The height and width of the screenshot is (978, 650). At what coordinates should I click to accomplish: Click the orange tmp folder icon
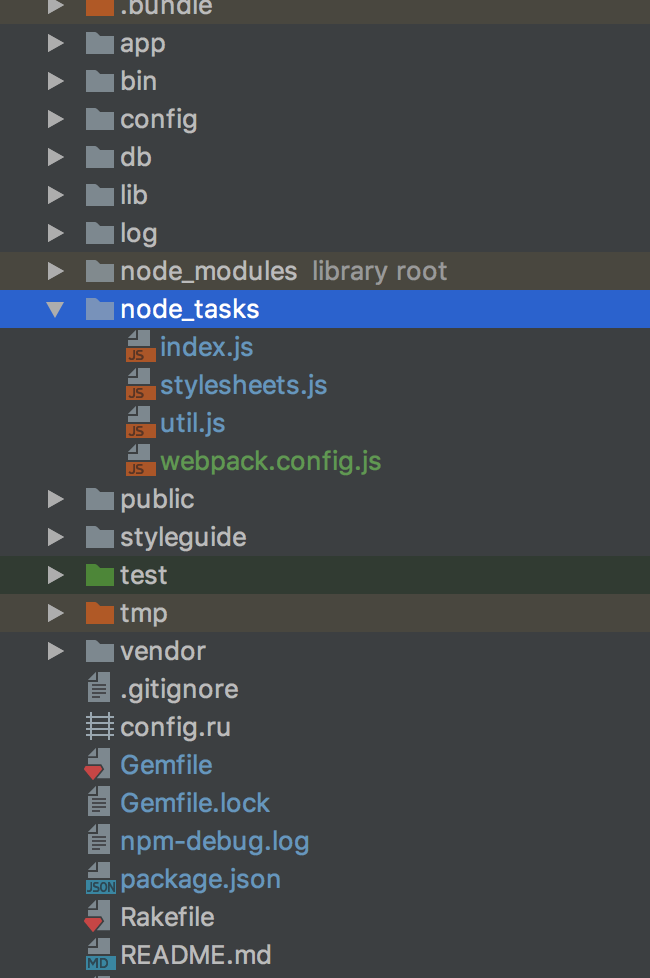(100, 613)
